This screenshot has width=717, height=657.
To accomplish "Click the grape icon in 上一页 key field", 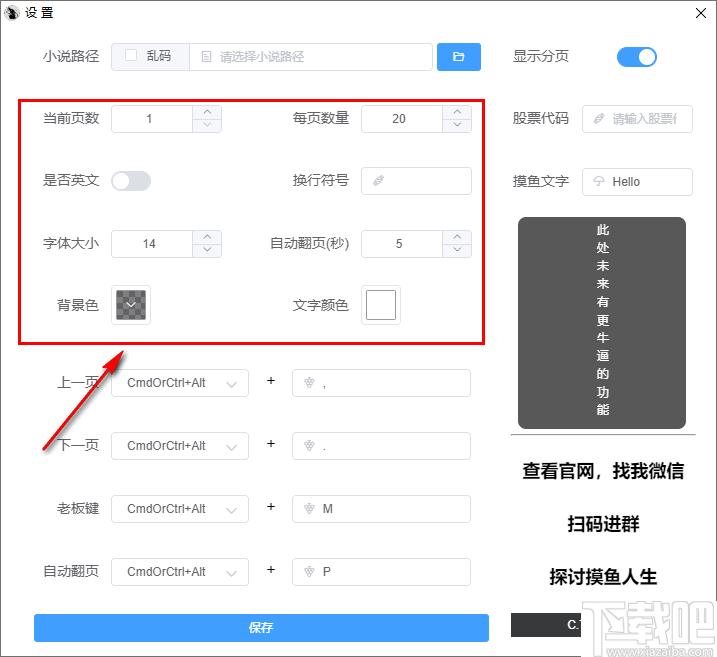I will 310,382.
